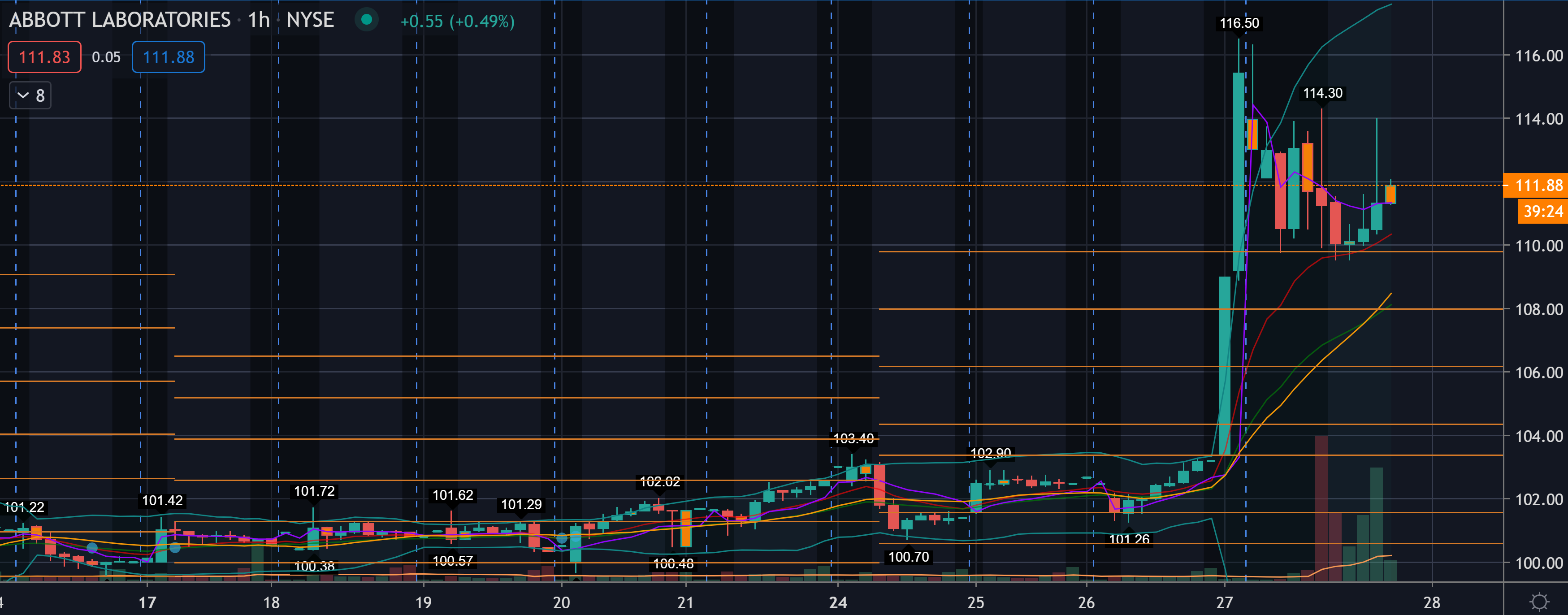The width and height of the screenshot is (1568, 615).
Task: Click the 100.57 pivot low label
Action: (x=453, y=561)
